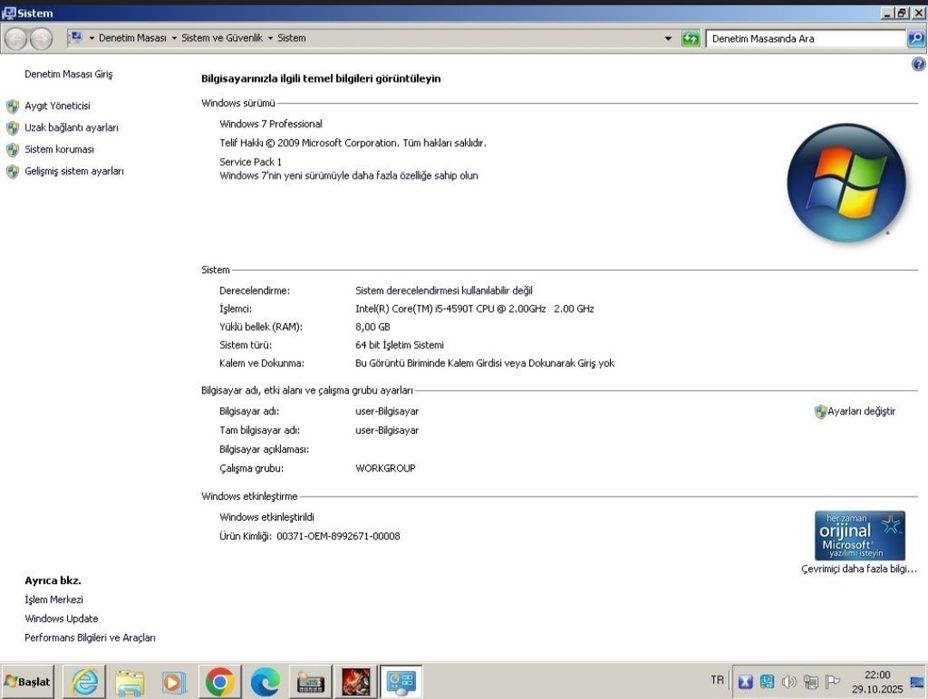Click the Başlat start button
The height and width of the screenshot is (699, 928).
pos(27,682)
